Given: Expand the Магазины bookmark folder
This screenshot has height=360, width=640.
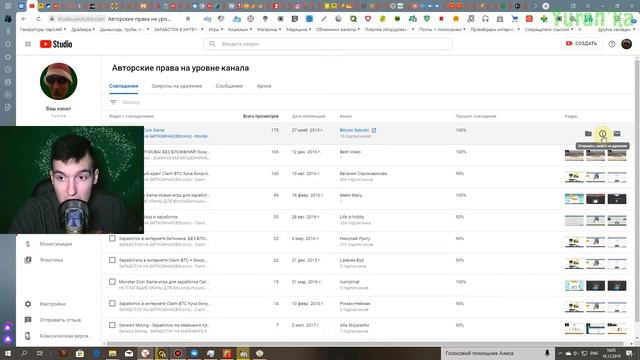Looking at the screenshot, I should click(269, 30).
